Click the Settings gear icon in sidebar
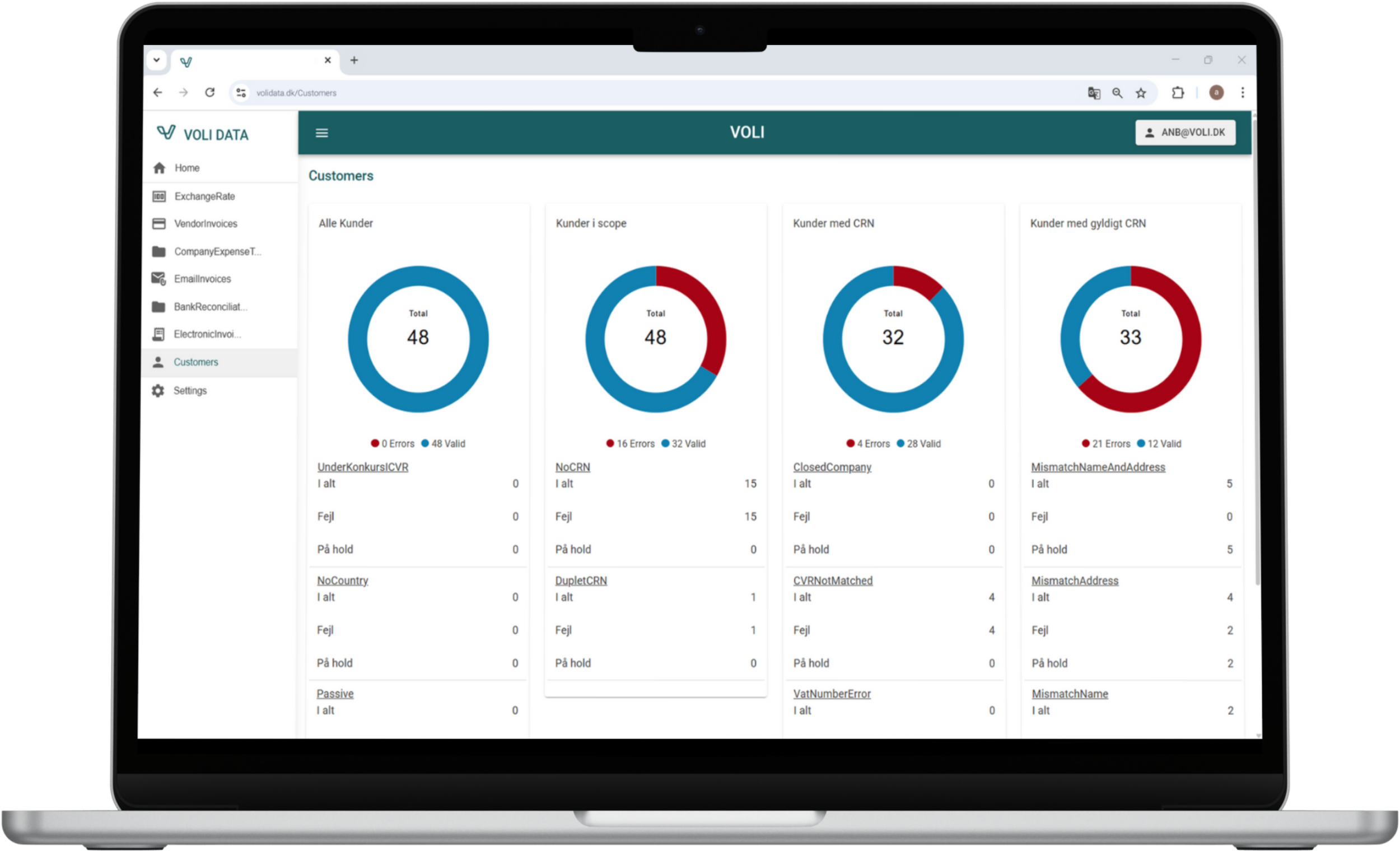 point(158,391)
